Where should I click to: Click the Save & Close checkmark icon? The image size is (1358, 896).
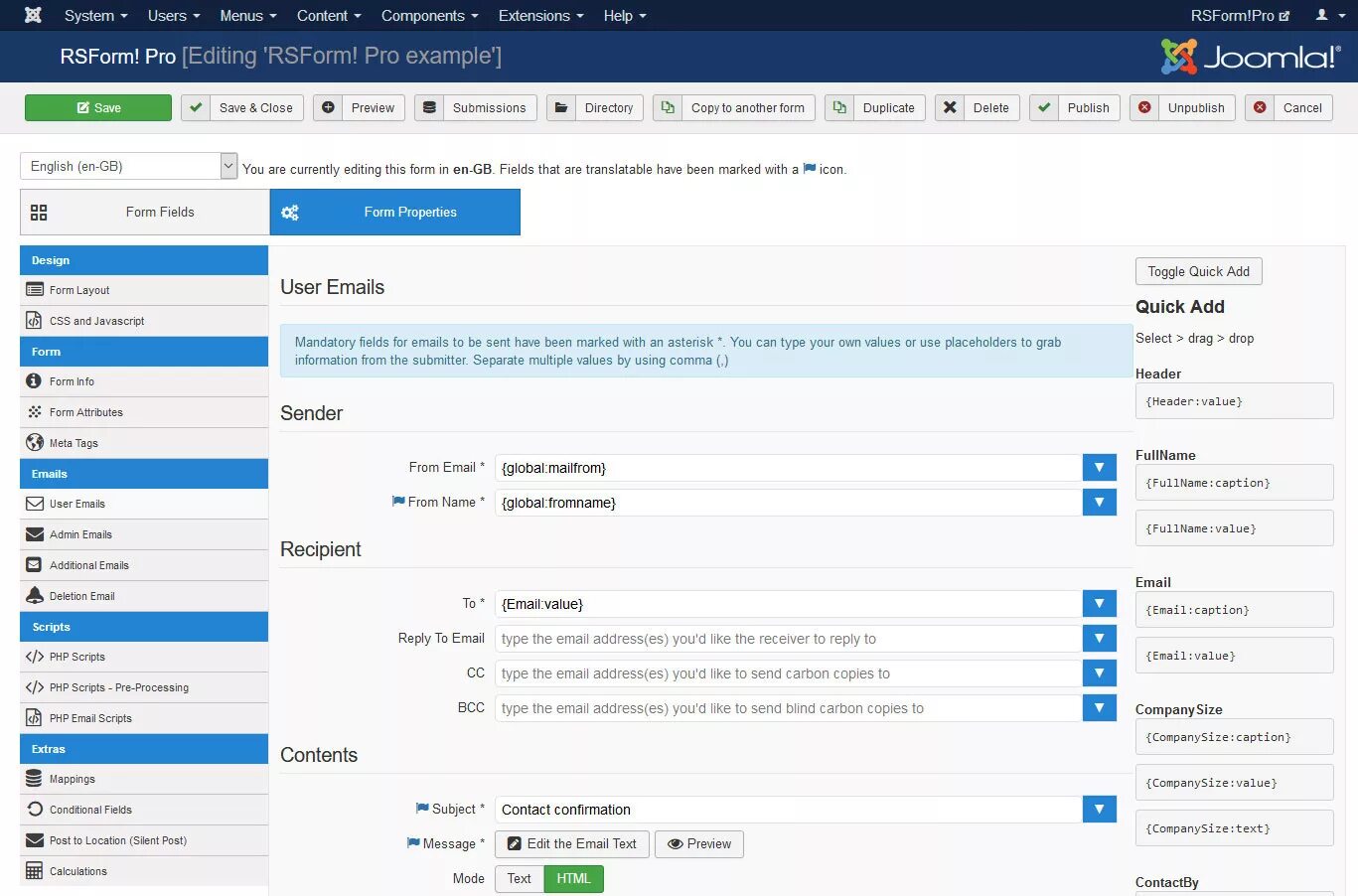(196, 107)
